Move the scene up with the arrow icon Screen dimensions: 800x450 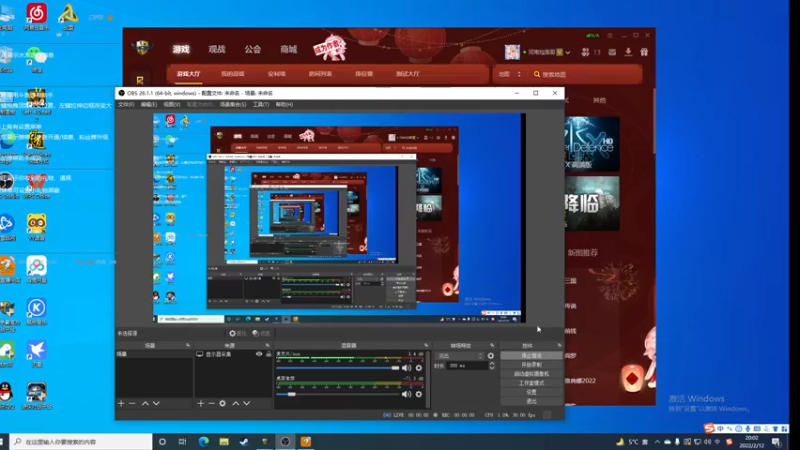click(x=145, y=403)
